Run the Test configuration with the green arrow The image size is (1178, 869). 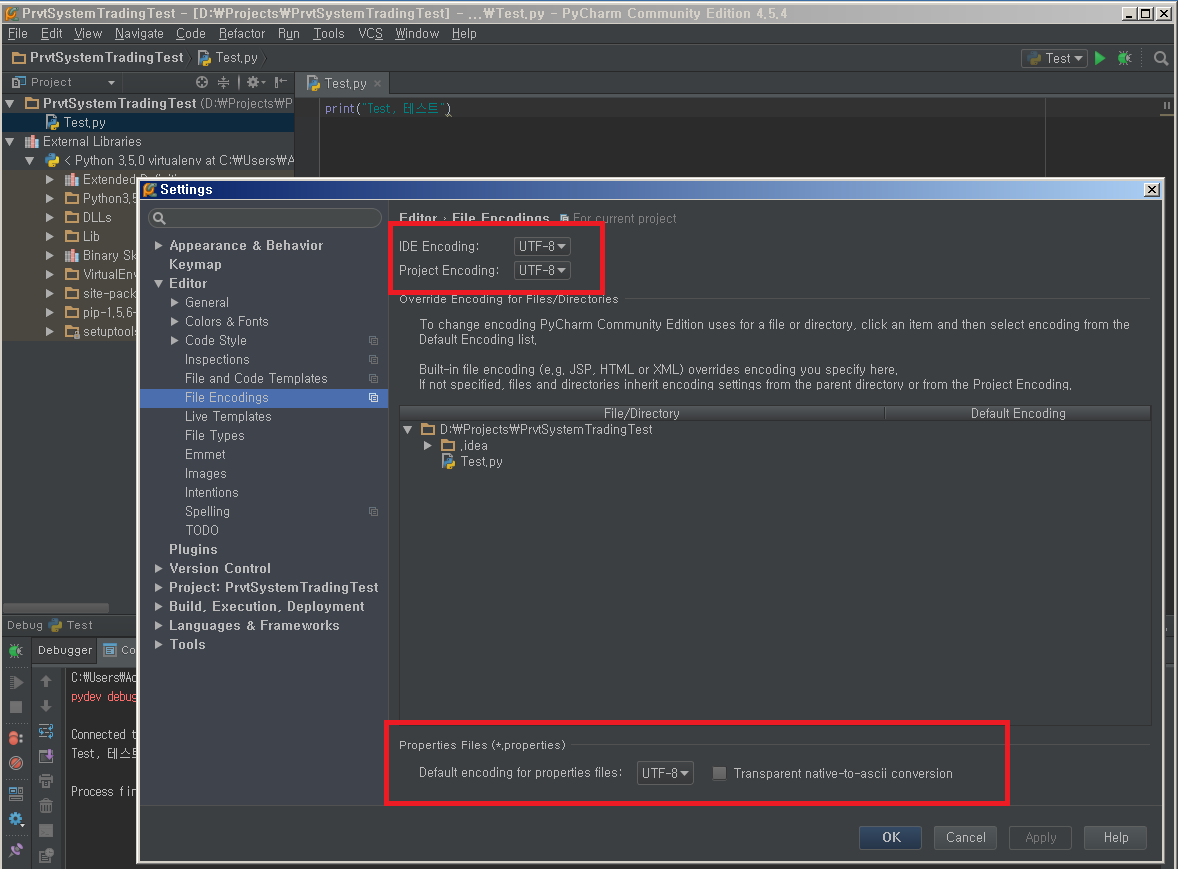click(1100, 58)
